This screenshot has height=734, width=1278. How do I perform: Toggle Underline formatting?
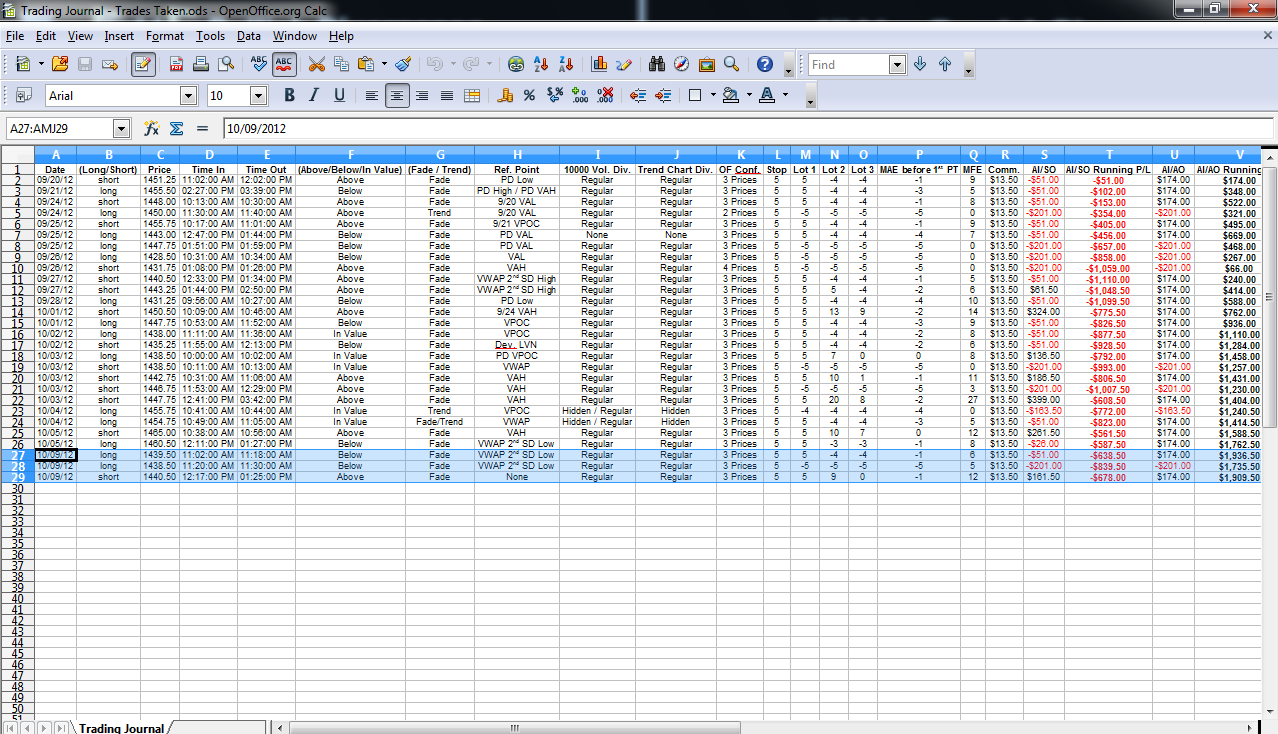click(x=339, y=95)
